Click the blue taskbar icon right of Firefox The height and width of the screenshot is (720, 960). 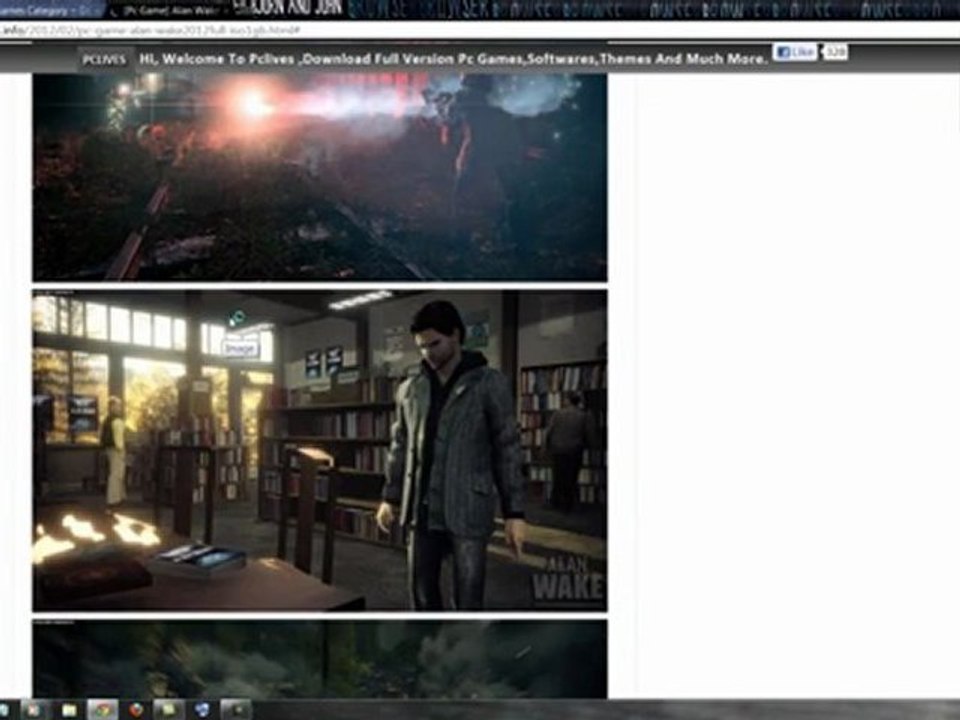click(203, 710)
